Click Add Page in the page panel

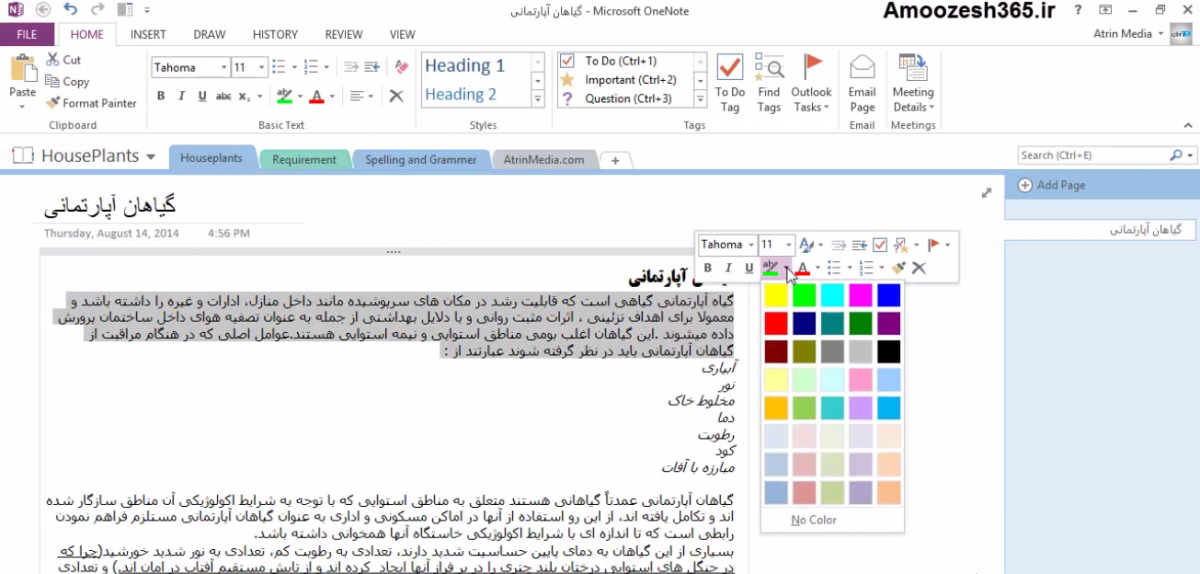pos(1060,185)
